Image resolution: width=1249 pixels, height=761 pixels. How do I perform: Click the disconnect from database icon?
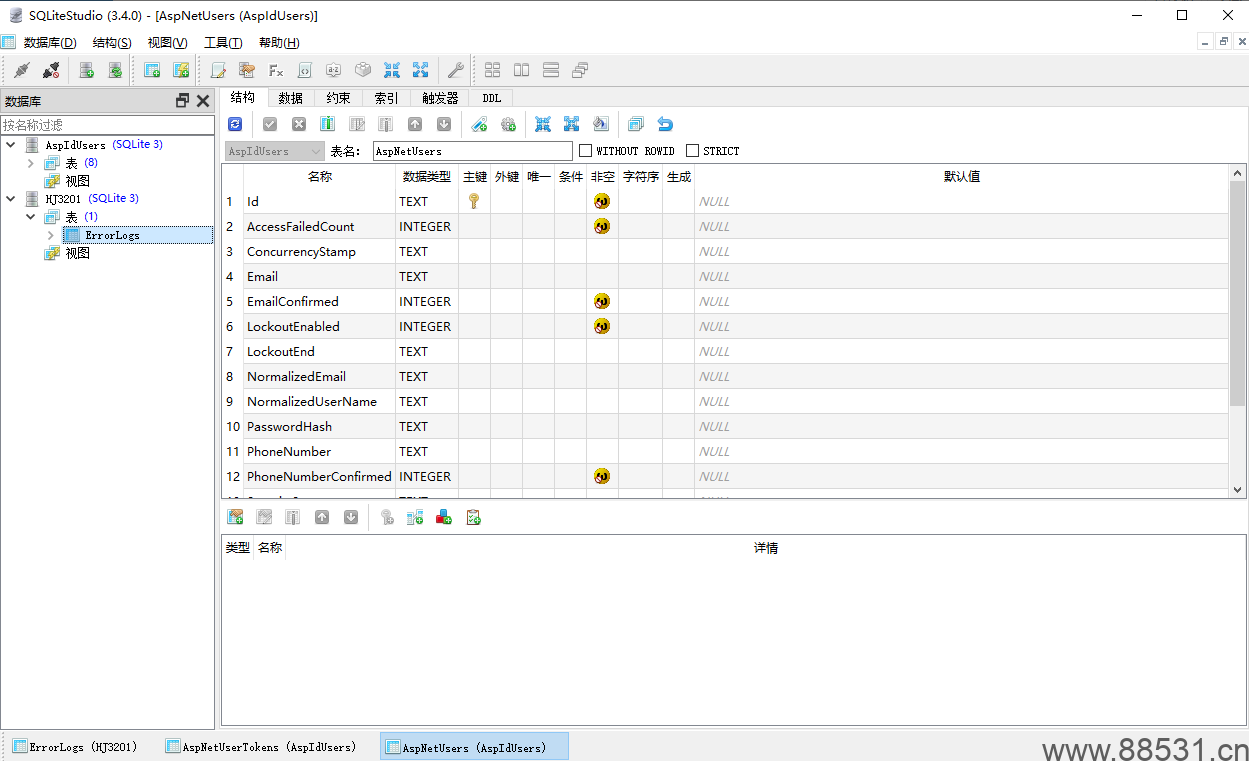point(51,70)
